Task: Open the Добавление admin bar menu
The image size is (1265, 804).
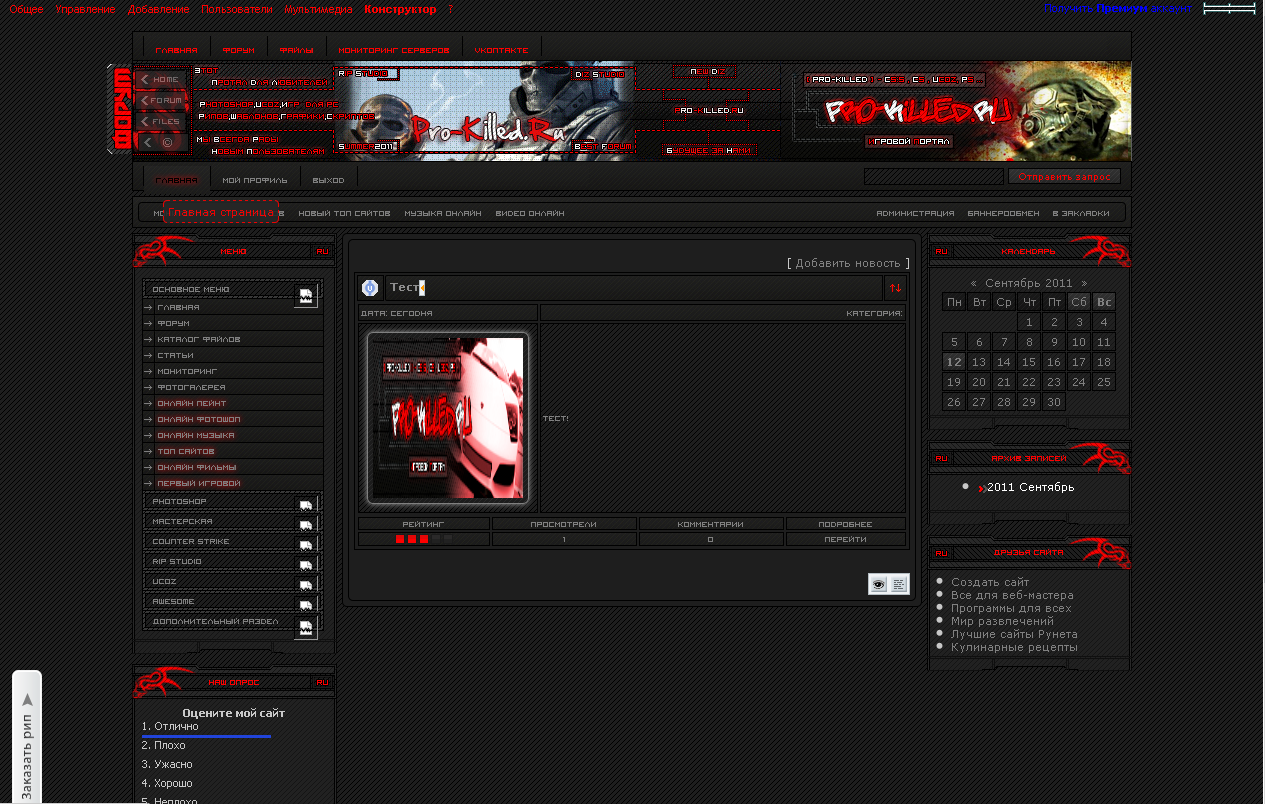Action: coord(158,9)
